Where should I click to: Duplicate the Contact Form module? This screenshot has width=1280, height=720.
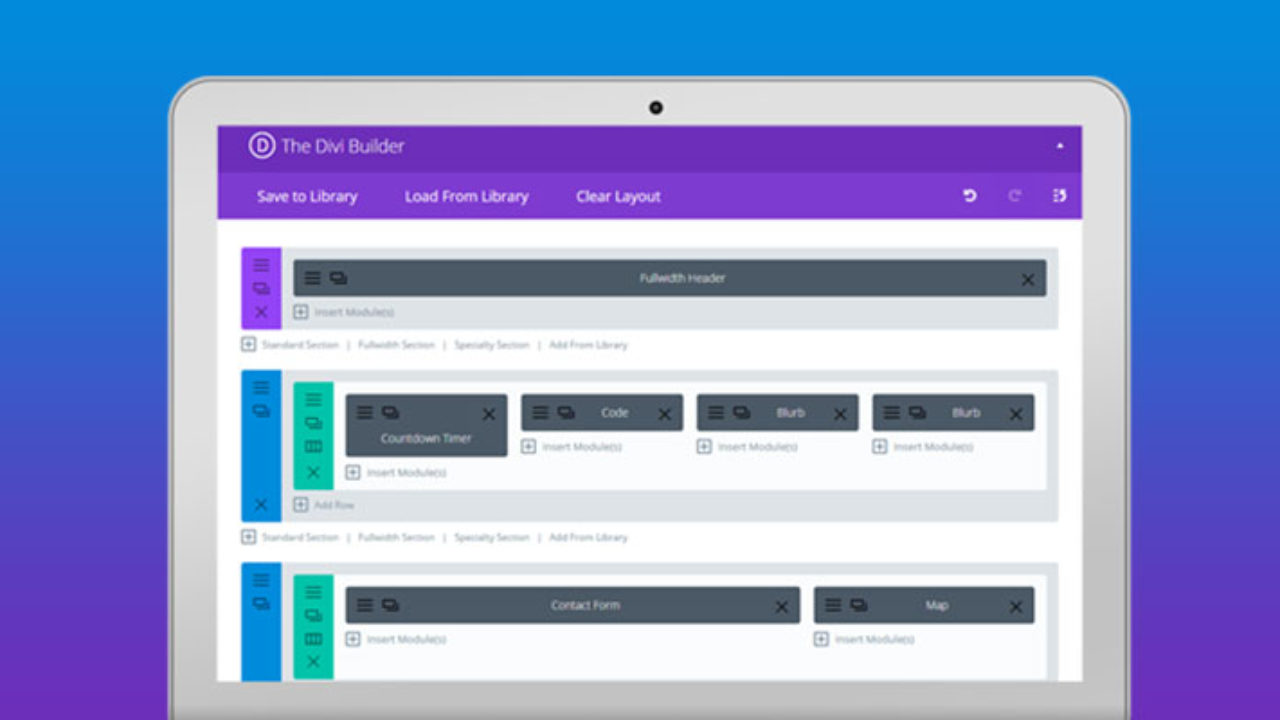tap(390, 605)
